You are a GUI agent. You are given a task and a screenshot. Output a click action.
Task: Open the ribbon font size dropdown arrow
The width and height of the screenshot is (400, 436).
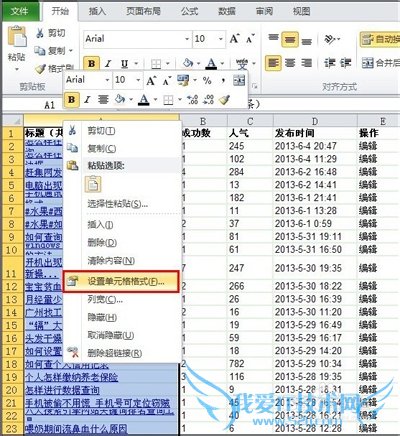click(x=220, y=39)
